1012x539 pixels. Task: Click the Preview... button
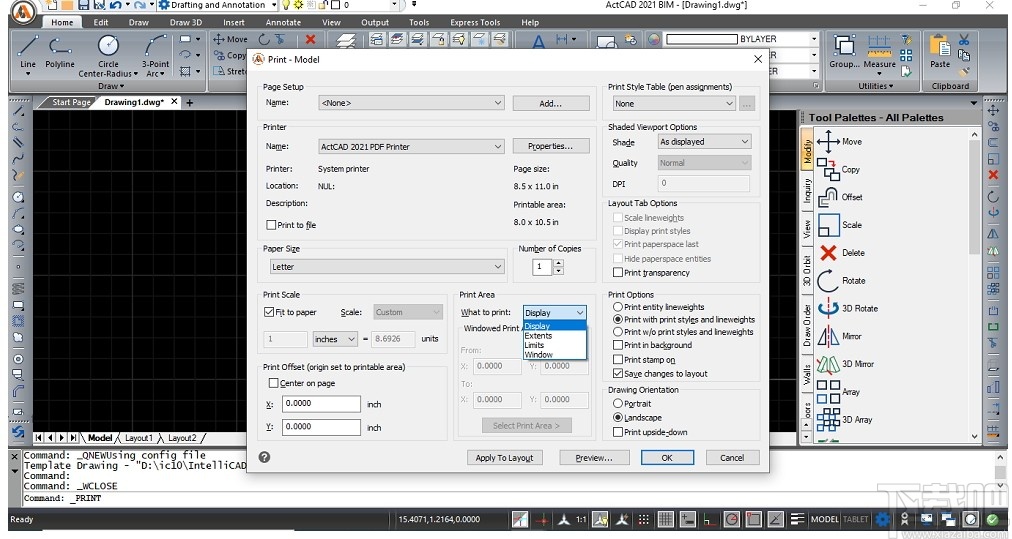(594, 458)
